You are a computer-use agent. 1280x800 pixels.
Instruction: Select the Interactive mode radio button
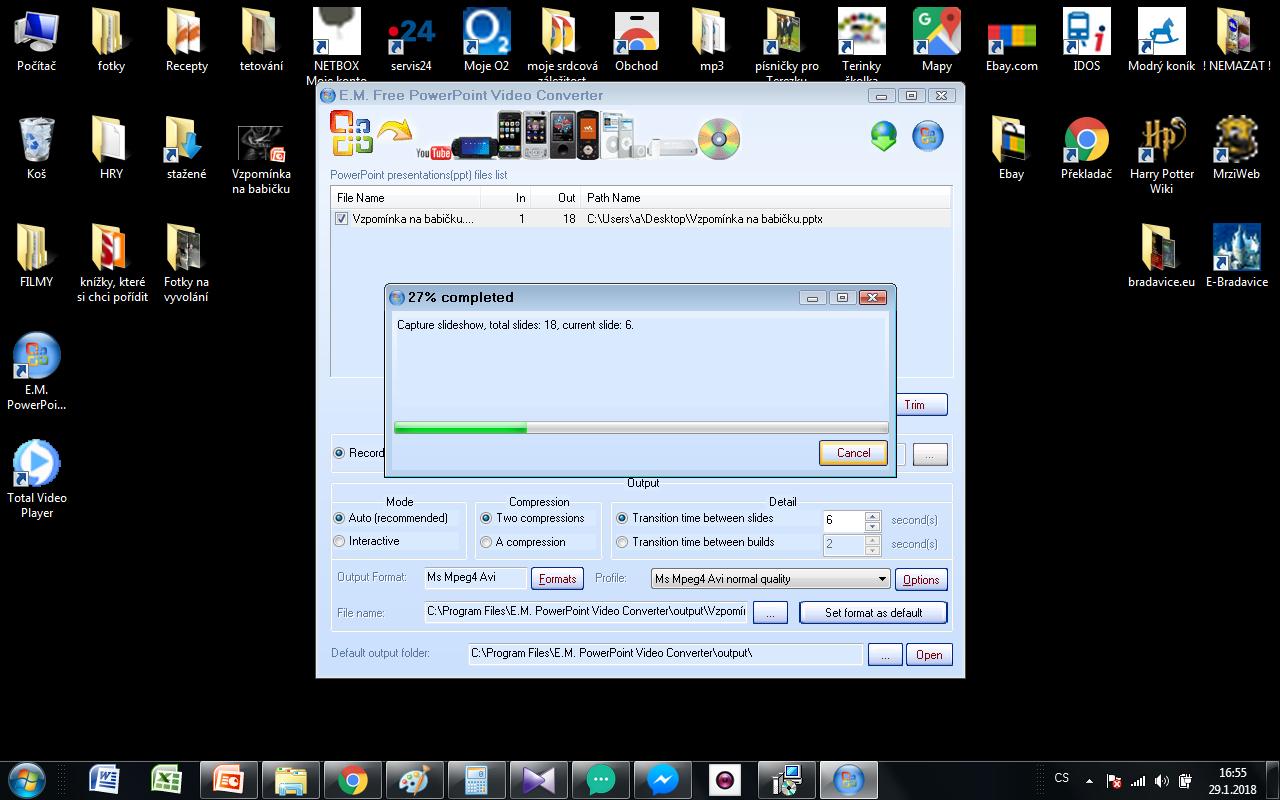340,542
